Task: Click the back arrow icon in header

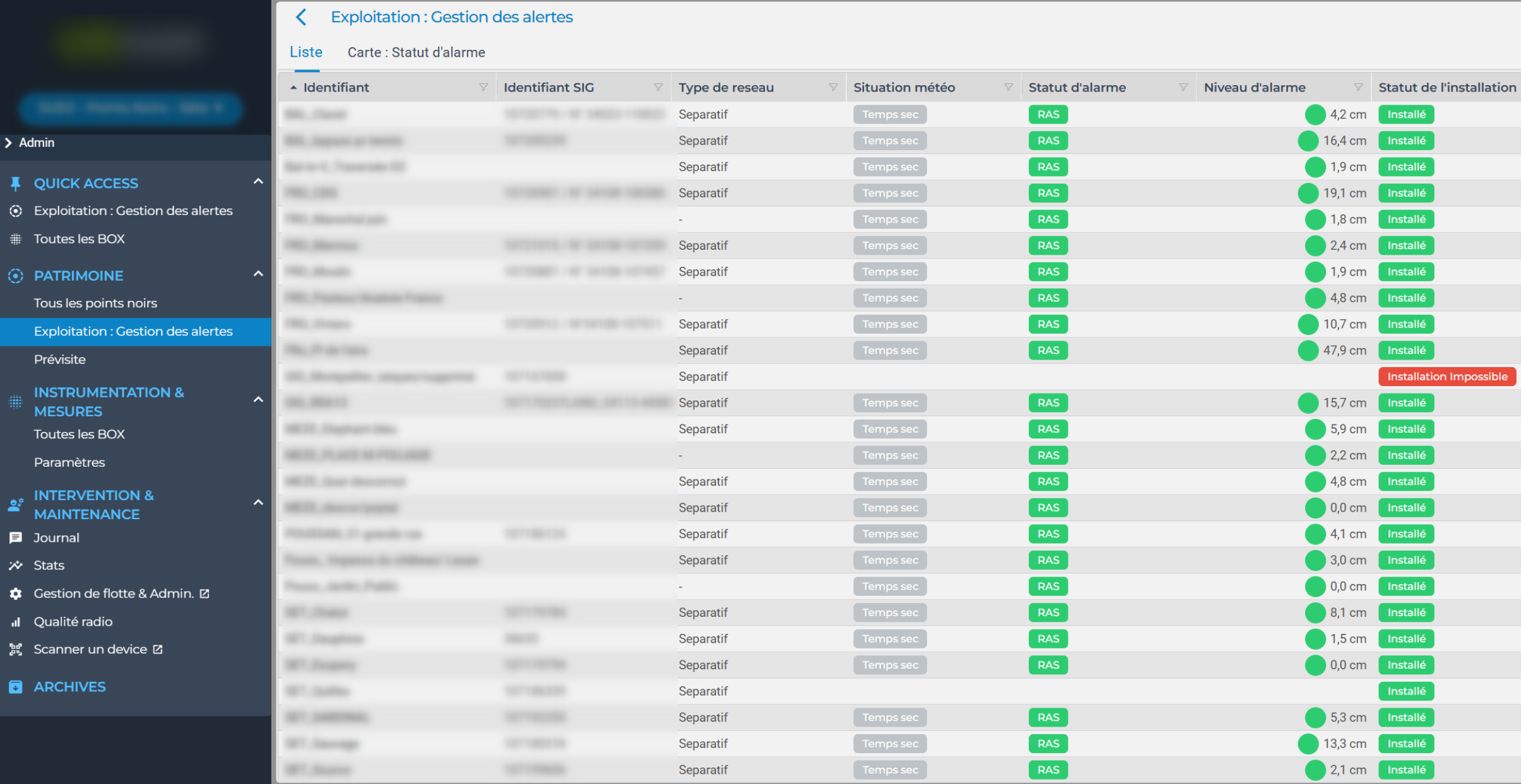Action: (301, 17)
